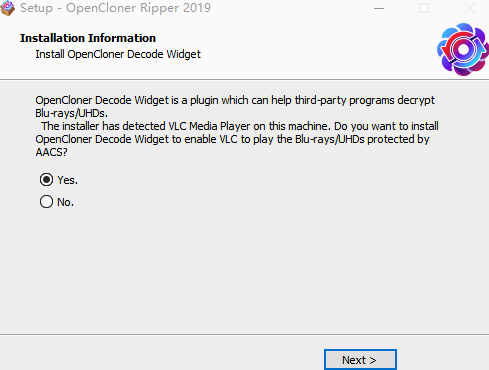This screenshot has width=489, height=370.
Task: Select the No radio button
Action: (x=46, y=202)
